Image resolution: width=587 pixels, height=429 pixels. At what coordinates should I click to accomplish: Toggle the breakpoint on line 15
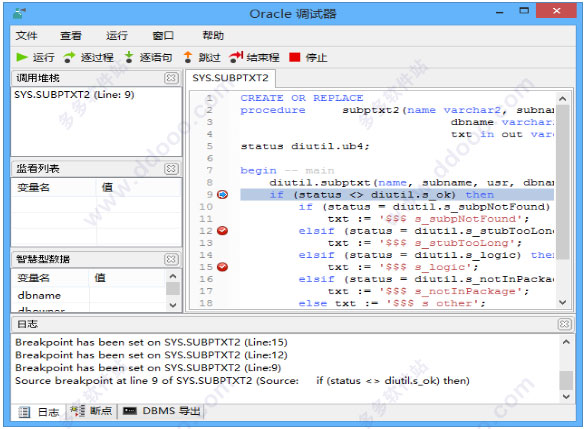coord(222,267)
